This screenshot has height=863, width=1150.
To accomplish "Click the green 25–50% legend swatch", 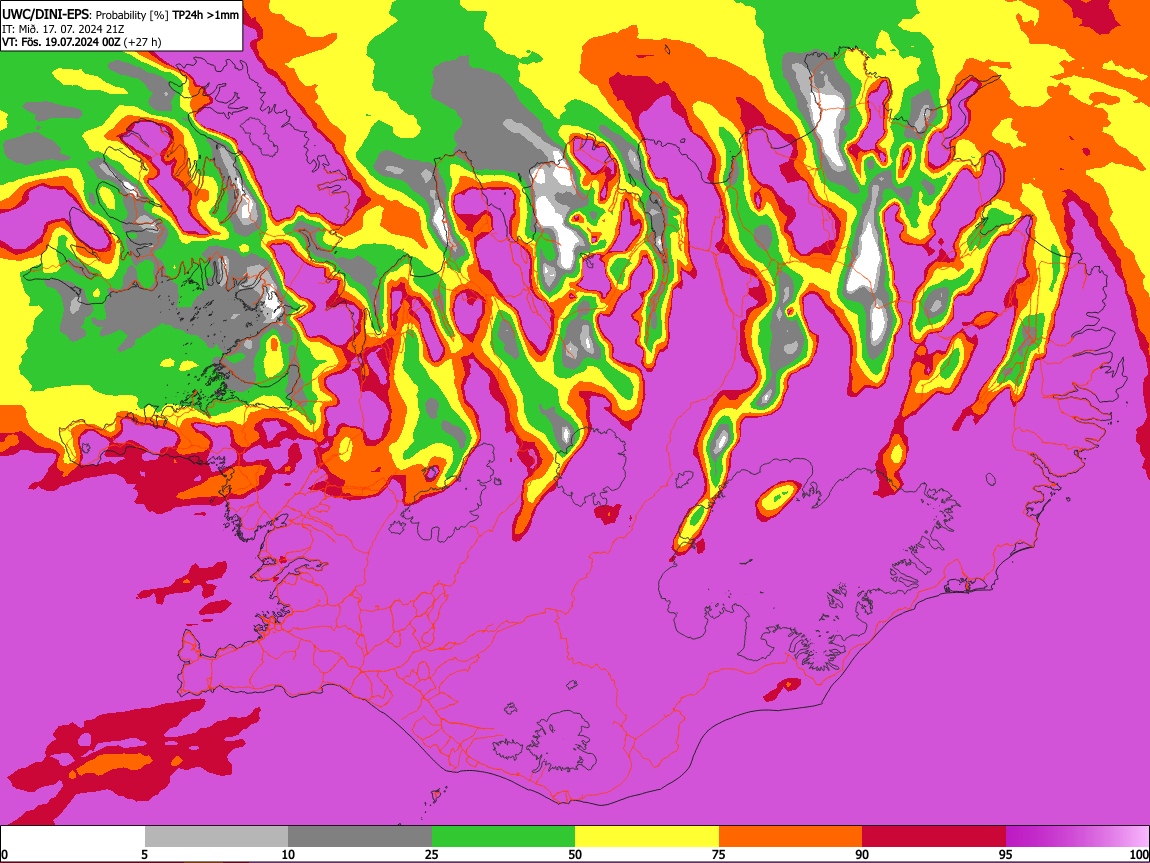I will [x=503, y=837].
